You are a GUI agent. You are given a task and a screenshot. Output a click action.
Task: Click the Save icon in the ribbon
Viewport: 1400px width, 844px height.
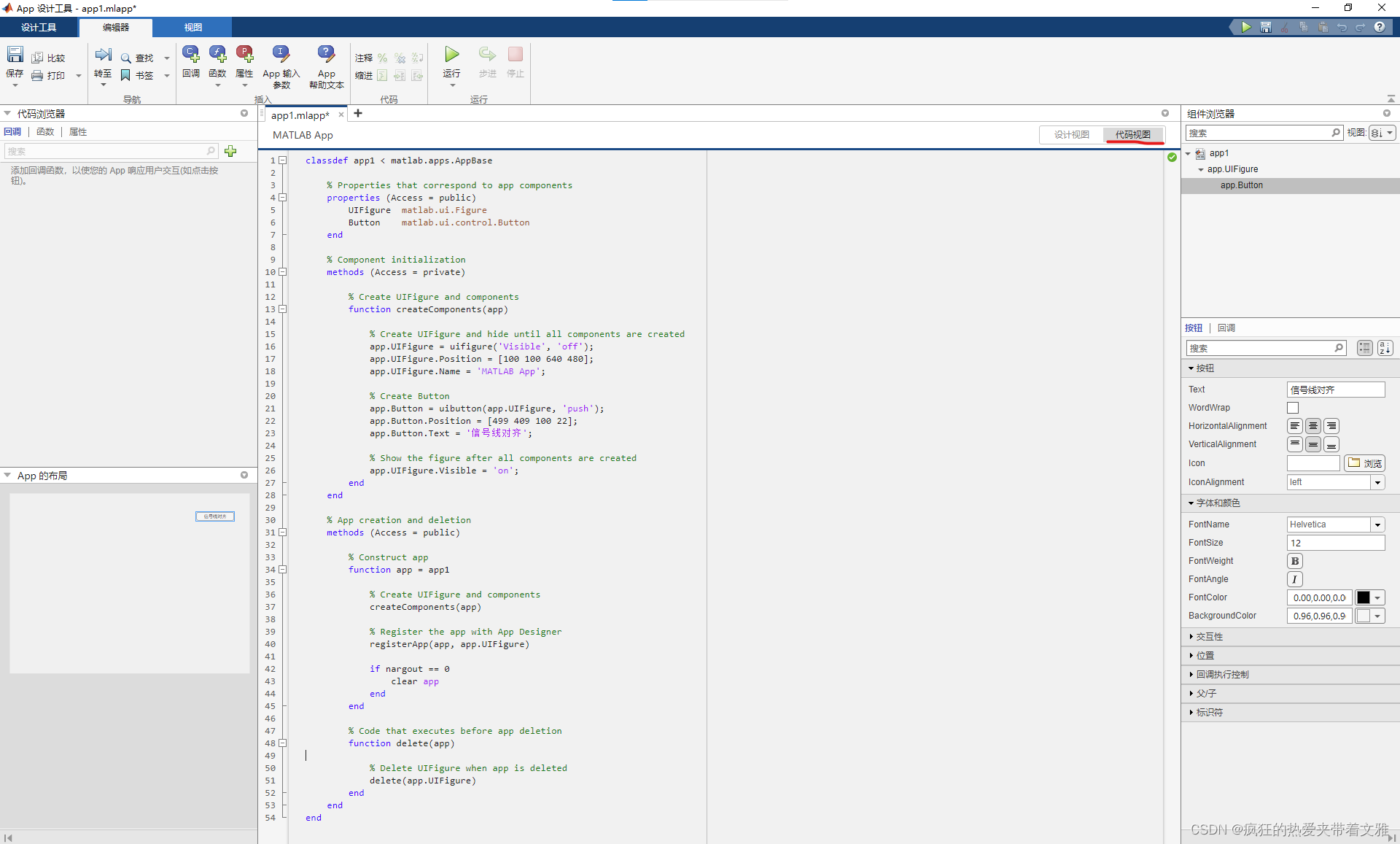(x=15, y=55)
